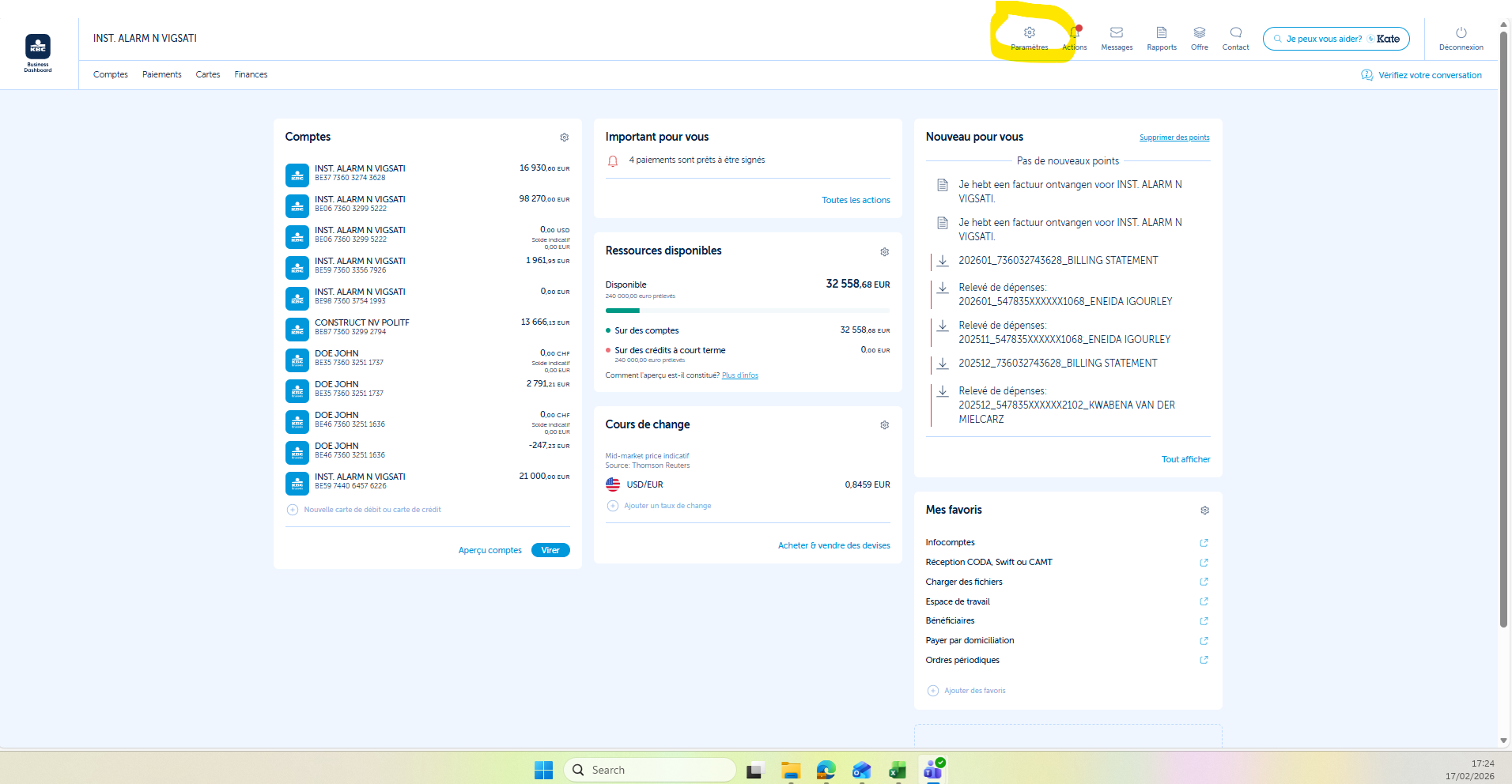Open the Paramètres gear icon
Image resolution: width=1512 pixels, height=784 pixels.
click(x=1029, y=33)
